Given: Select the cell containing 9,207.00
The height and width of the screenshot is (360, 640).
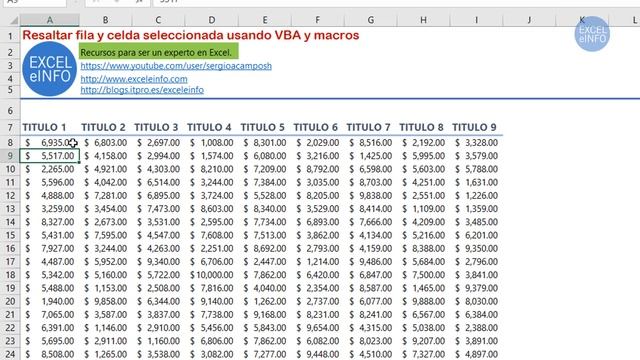Looking at the screenshot, I should [x=424, y=341].
